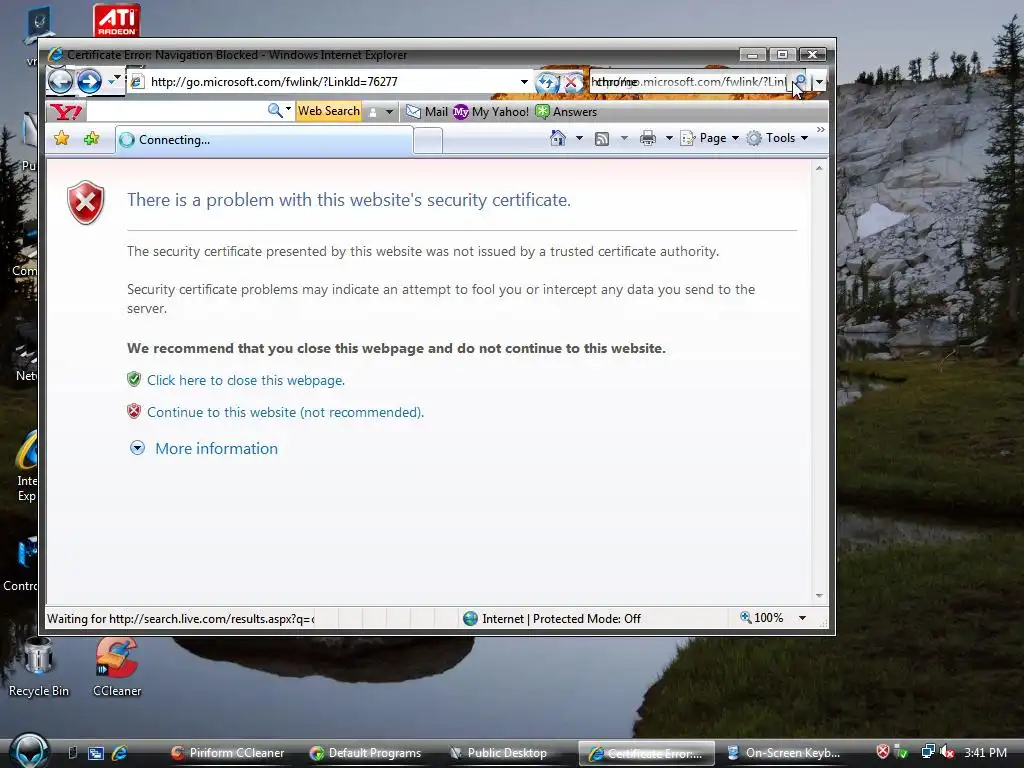Open the Page menu
Image resolution: width=1024 pixels, height=768 pixels.
click(710, 138)
